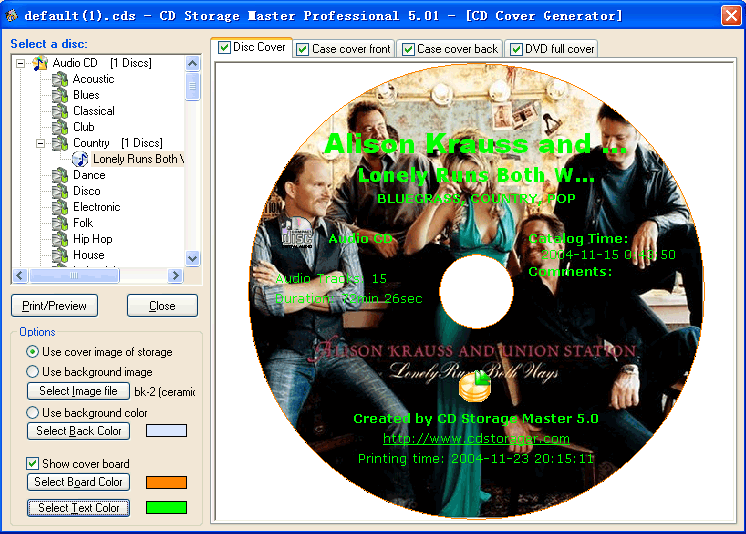This screenshot has height=534, width=746.
Task: Click the compact disc logo on the cover preview
Action: click(297, 232)
